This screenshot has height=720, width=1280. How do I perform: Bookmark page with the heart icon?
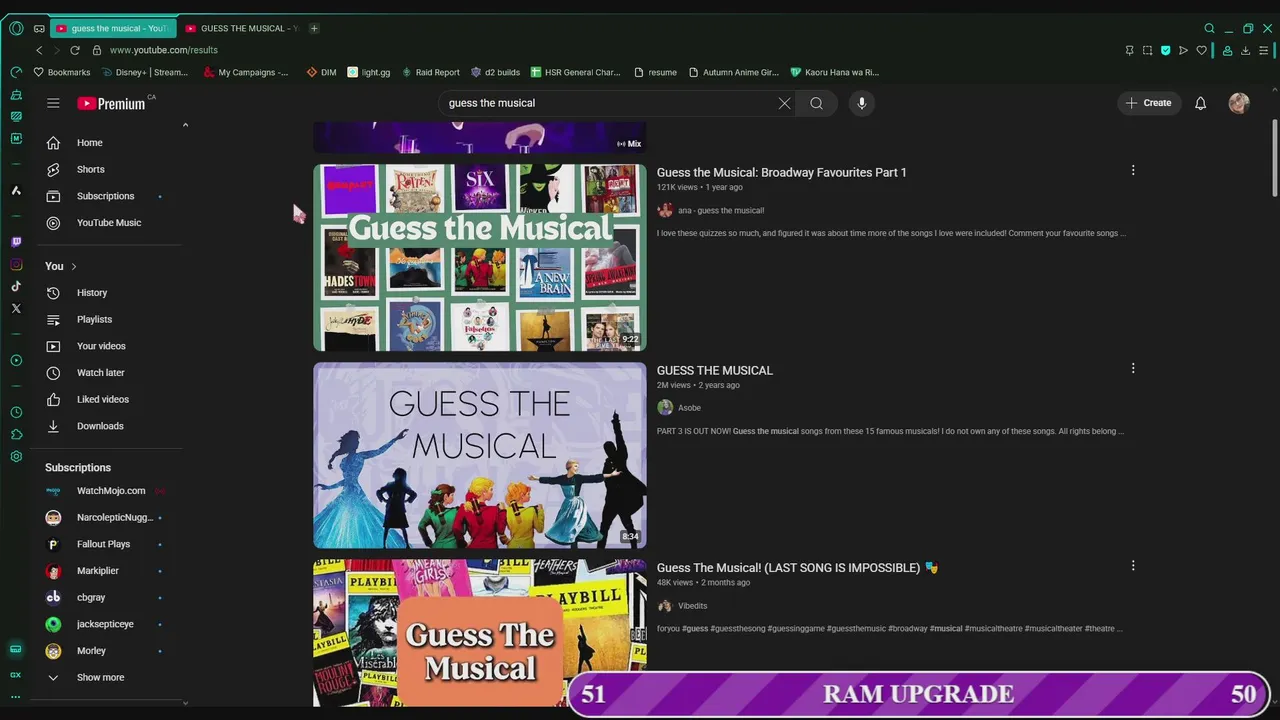(1201, 50)
